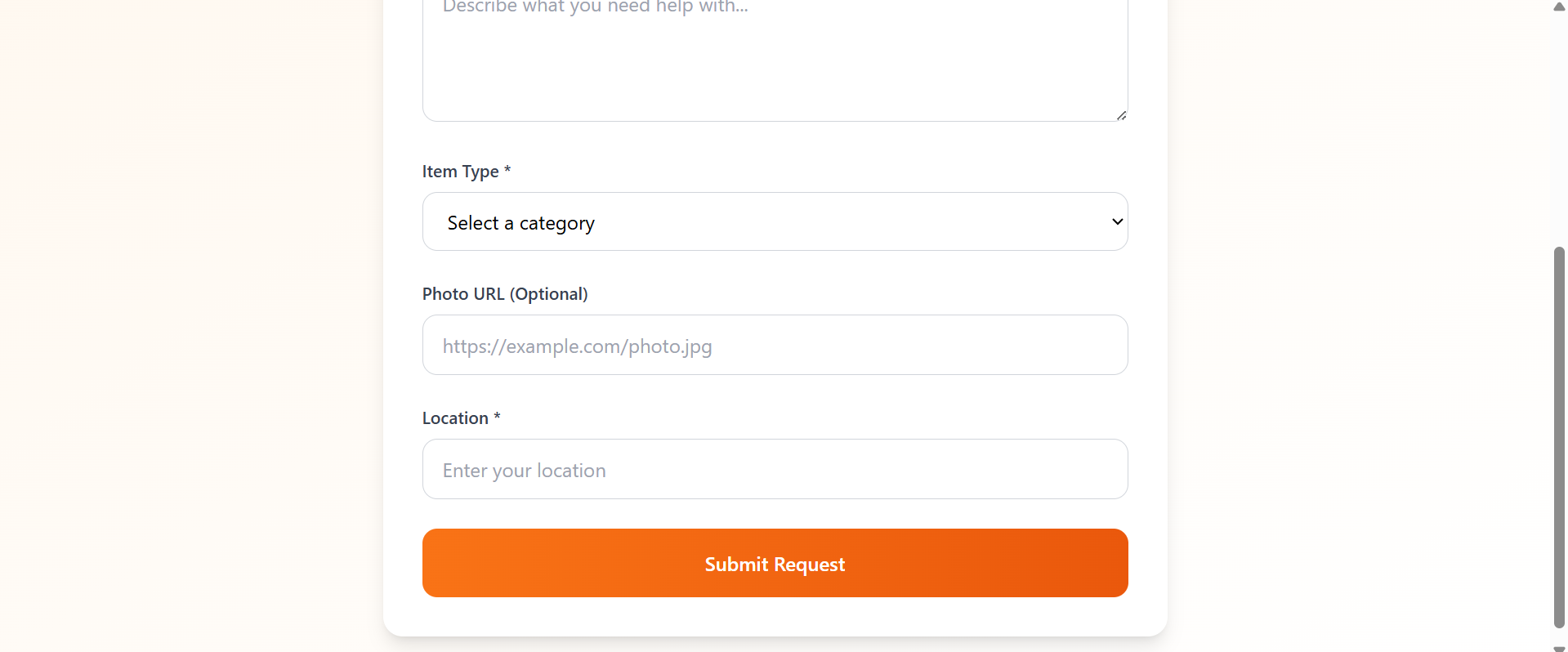Click the Item Type label
Viewport: 1568px width, 652px height.
pyautogui.click(x=460, y=172)
